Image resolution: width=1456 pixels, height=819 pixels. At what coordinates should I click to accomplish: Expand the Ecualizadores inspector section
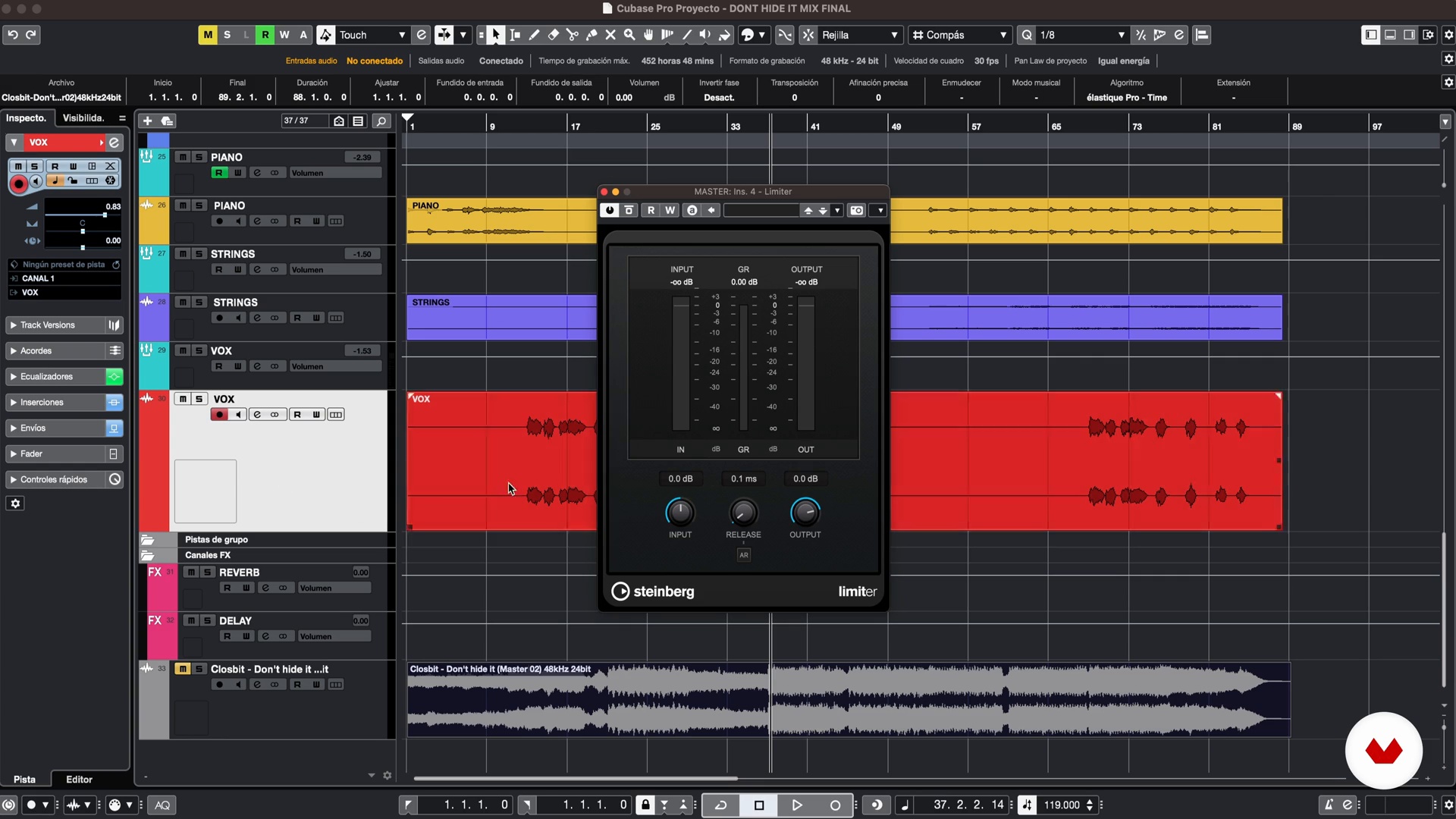click(x=55, y=377)
